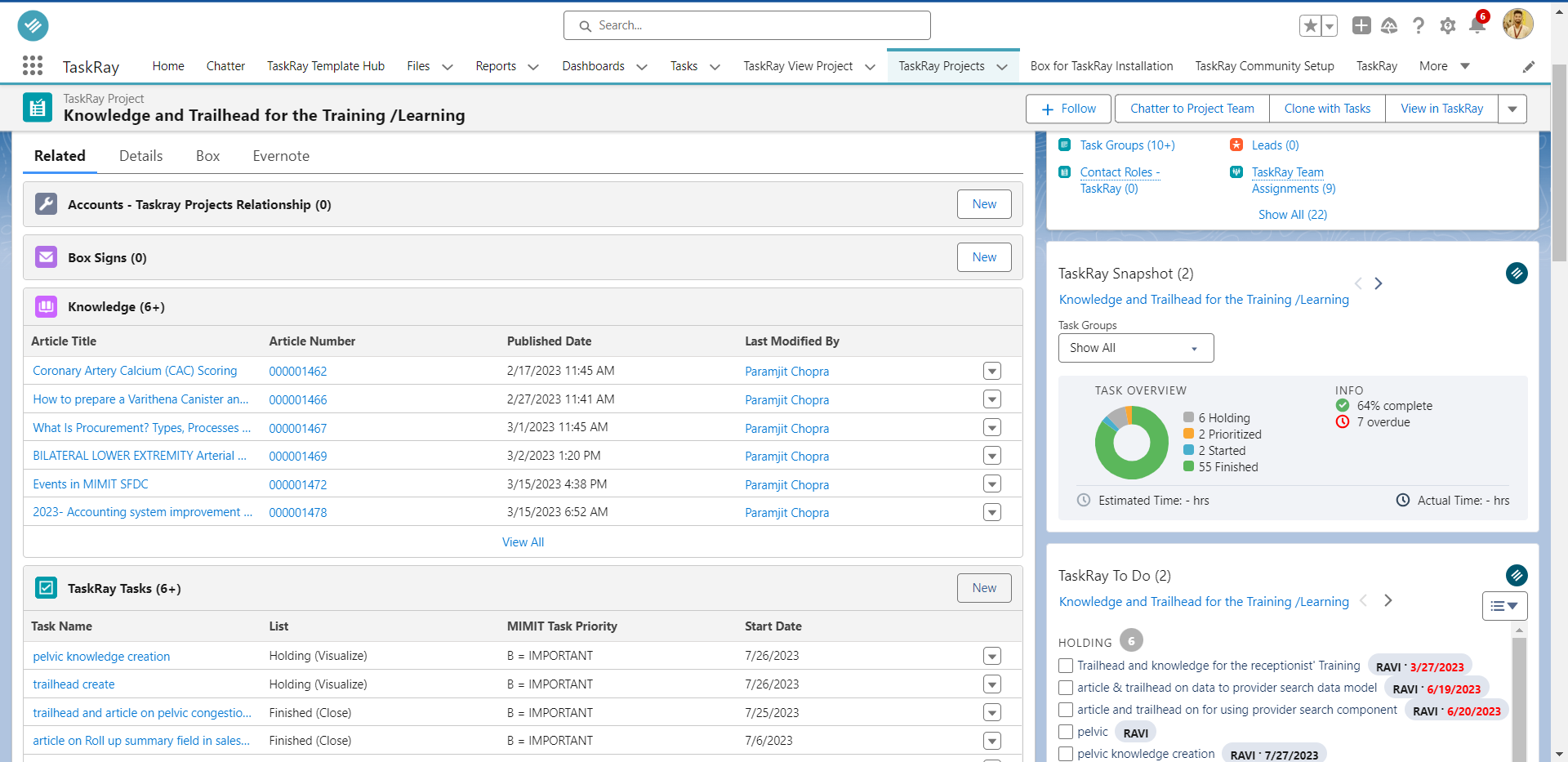Open Salesforce Setup via the gear icon
Screen dimensions: 1568x762
pyautogui.click(x=1447, y=25)
